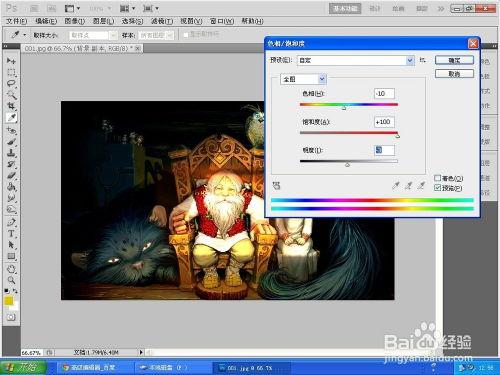Open the Window menu

(222, 21)
